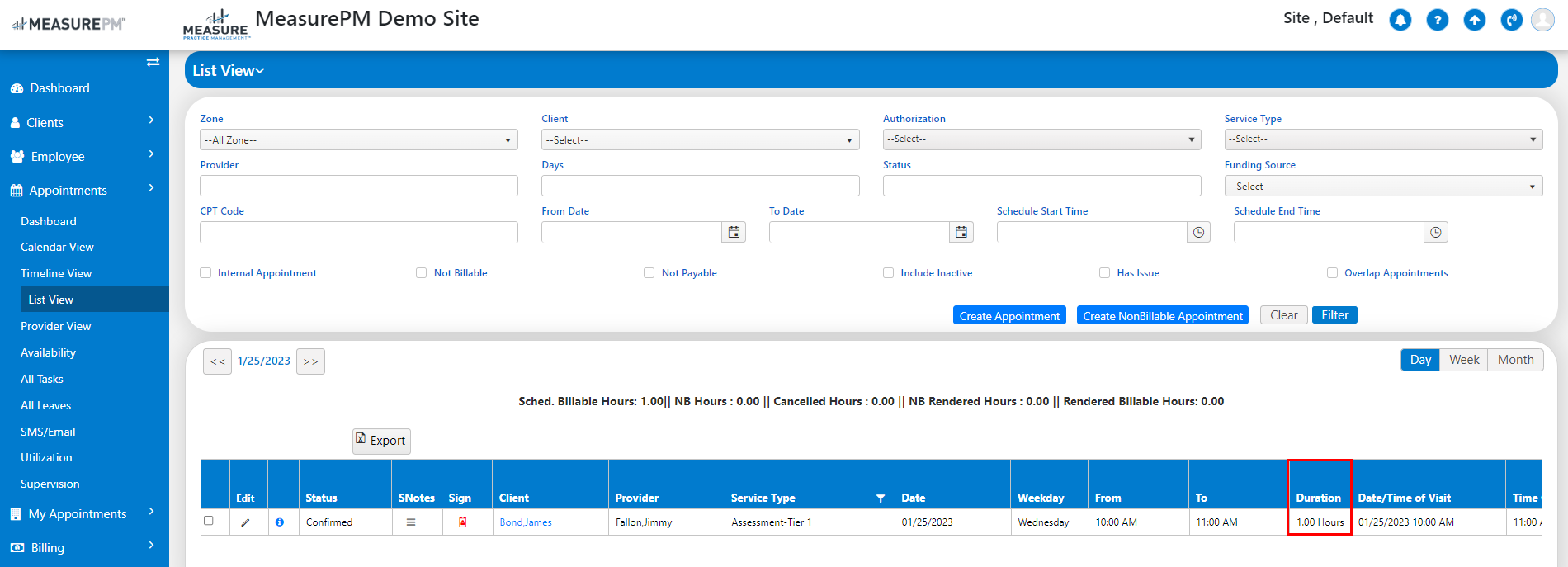Click the Provider filter input
The image size is (1568, 567).
[x=359, y=186]
